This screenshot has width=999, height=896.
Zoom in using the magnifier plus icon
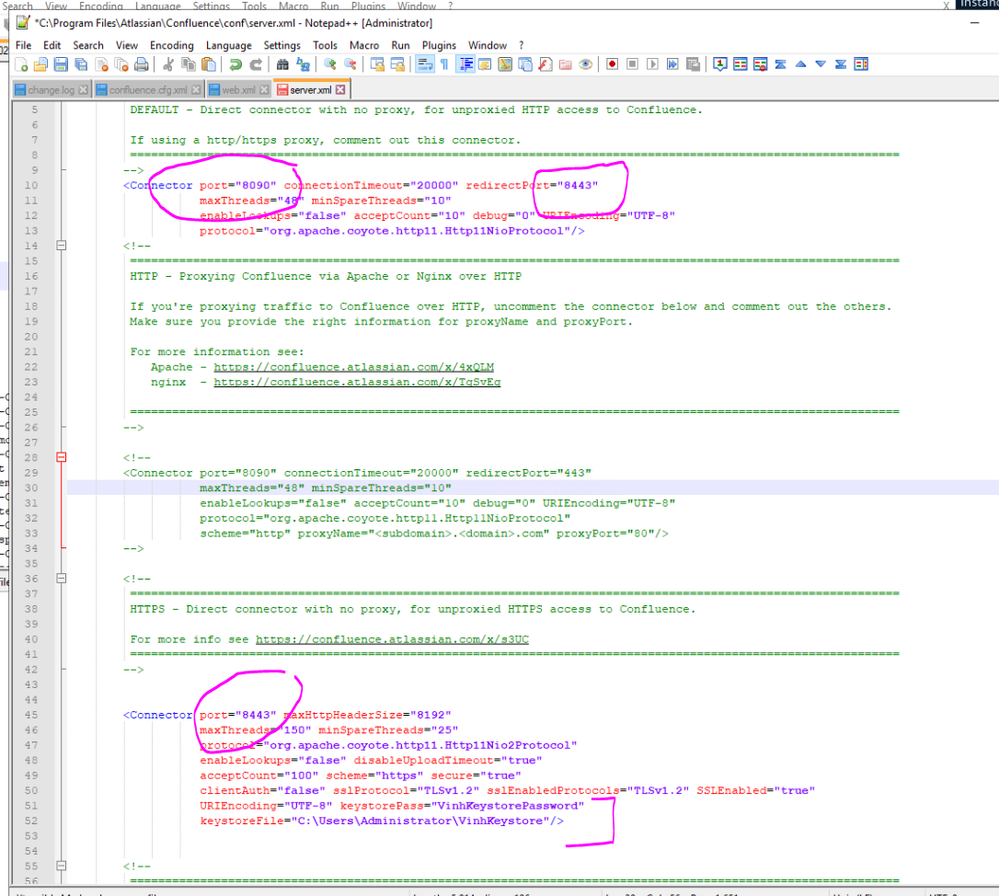(x=330, y=64)
